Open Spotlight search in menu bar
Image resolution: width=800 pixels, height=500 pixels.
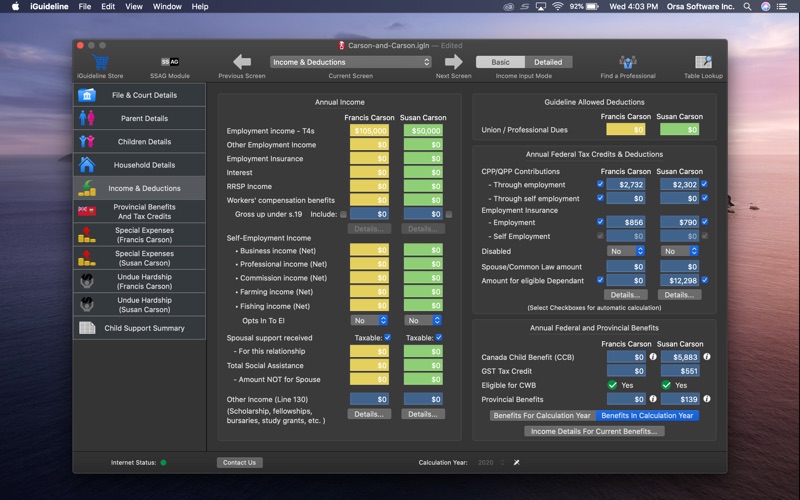pyautogui.click(x=747, y=7)
